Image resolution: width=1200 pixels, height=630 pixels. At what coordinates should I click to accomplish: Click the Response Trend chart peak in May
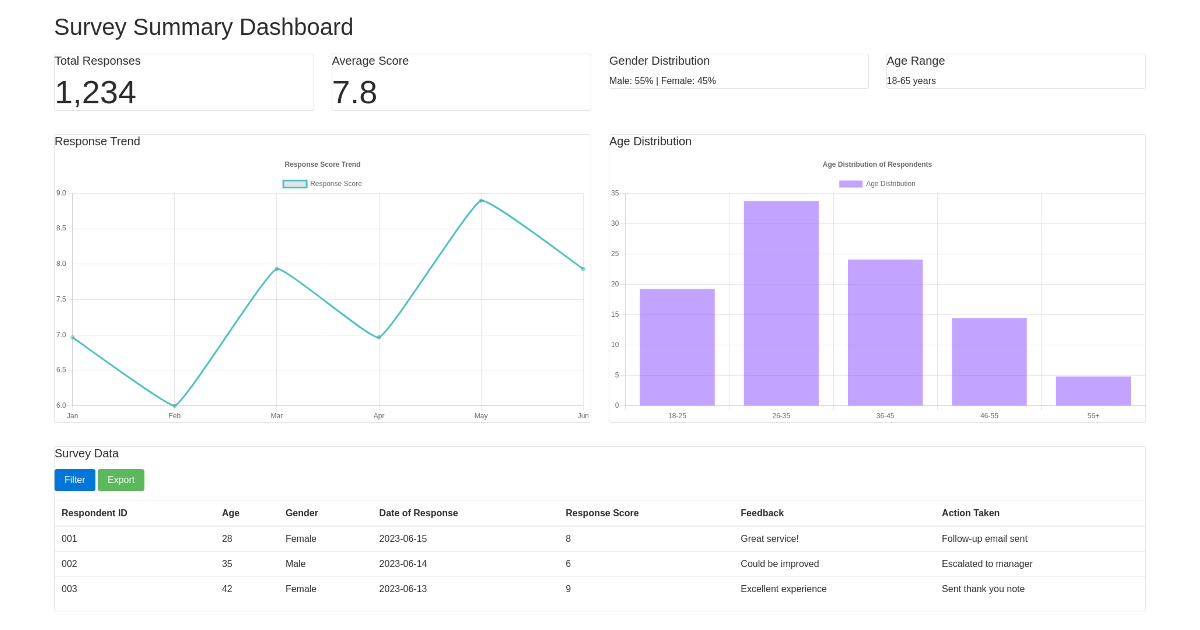click(481, 200)
